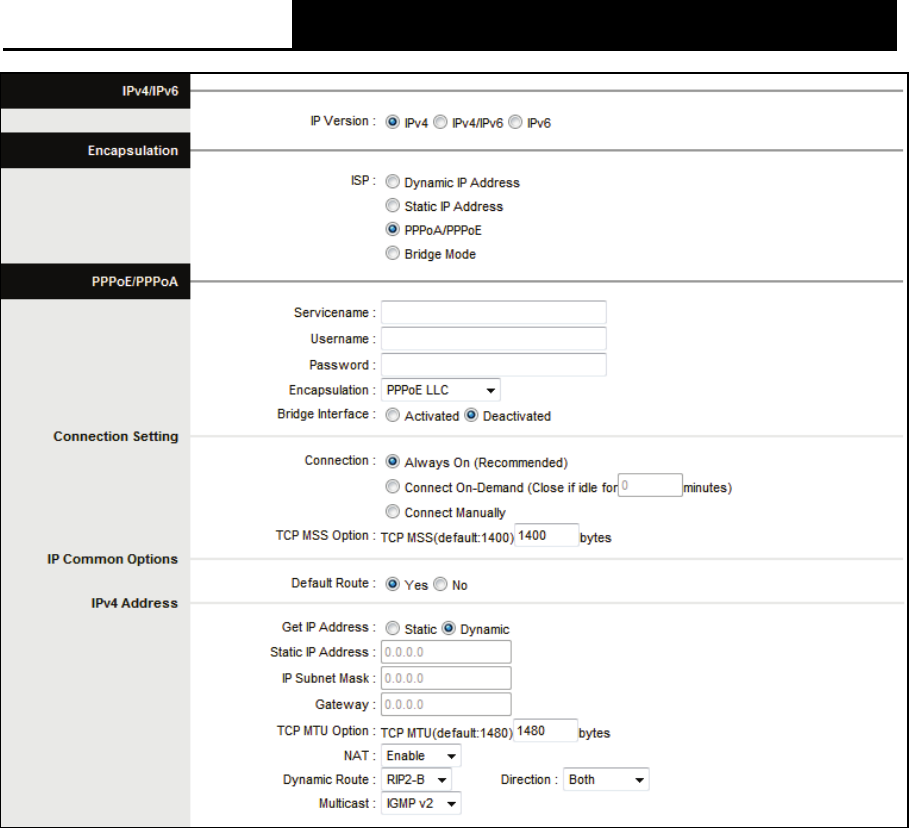Viewport: 909px width, 828px height.
Task: Set Default Route to No
Action: (x=441, y=584)
